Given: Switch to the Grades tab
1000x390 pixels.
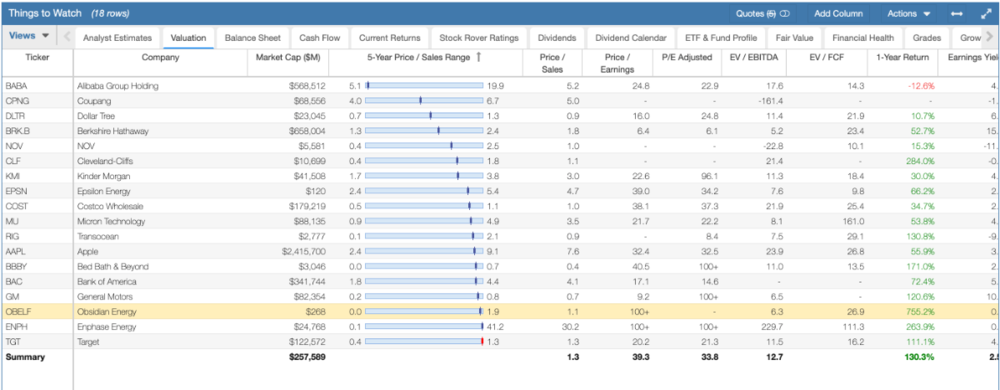Looking at the screenshot, I should (x=927, y=38).
